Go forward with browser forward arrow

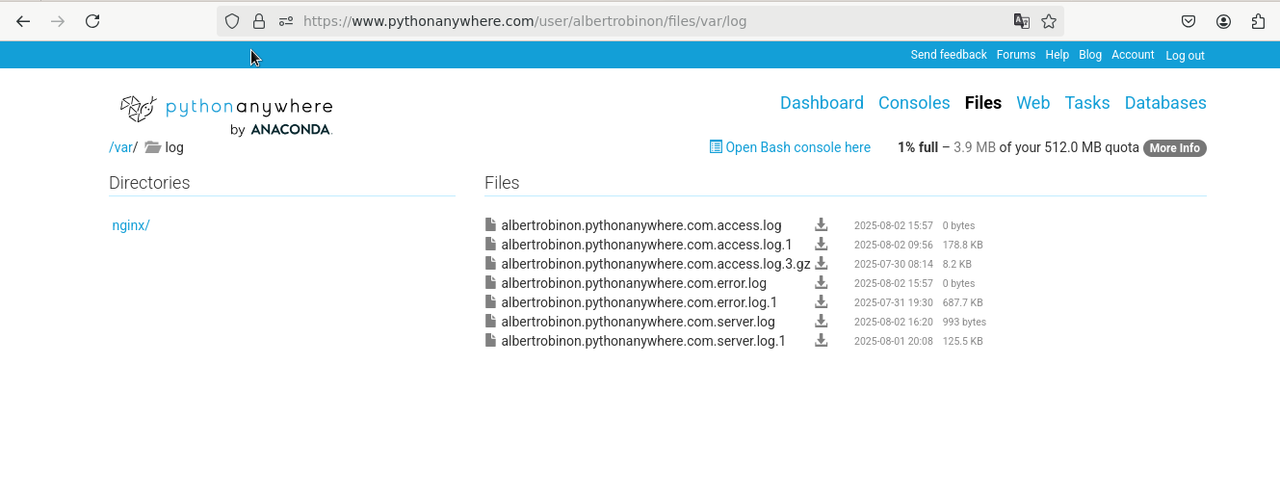[x=57, y=21]
